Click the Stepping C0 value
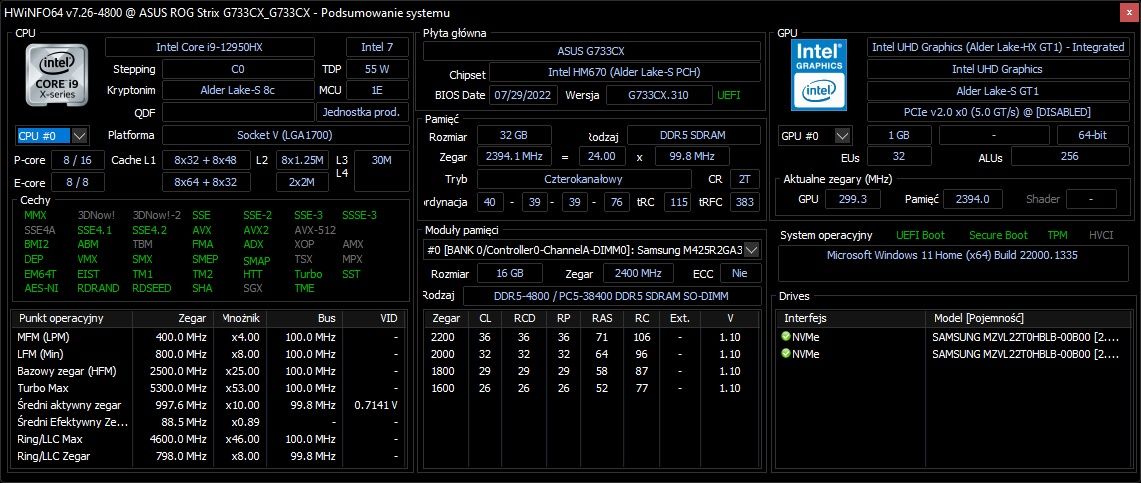1141x483 pixels. pos(238,69)
